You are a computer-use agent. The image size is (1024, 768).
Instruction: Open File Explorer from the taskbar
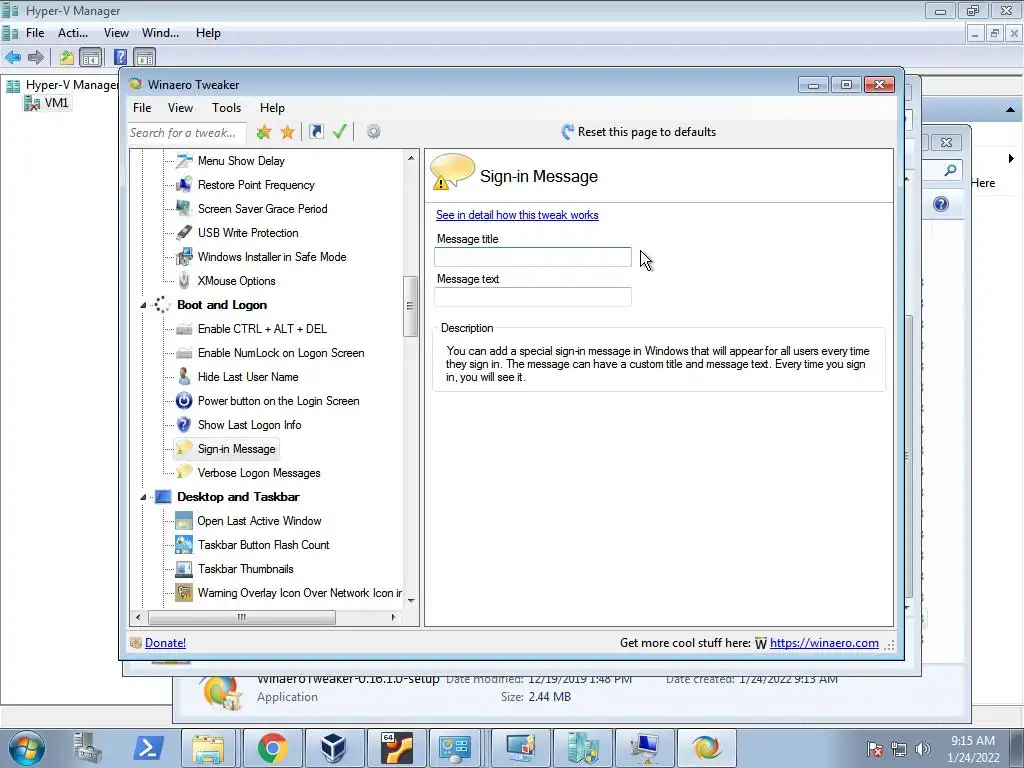click(208, 747)
